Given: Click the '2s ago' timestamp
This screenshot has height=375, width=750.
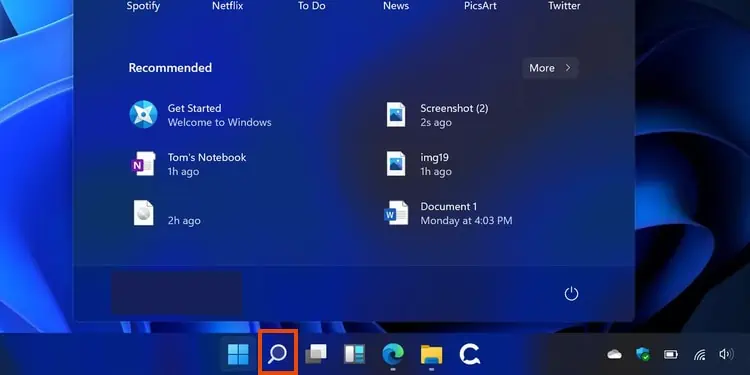Looking at the screenshot, I should click(x=436, y=123).
